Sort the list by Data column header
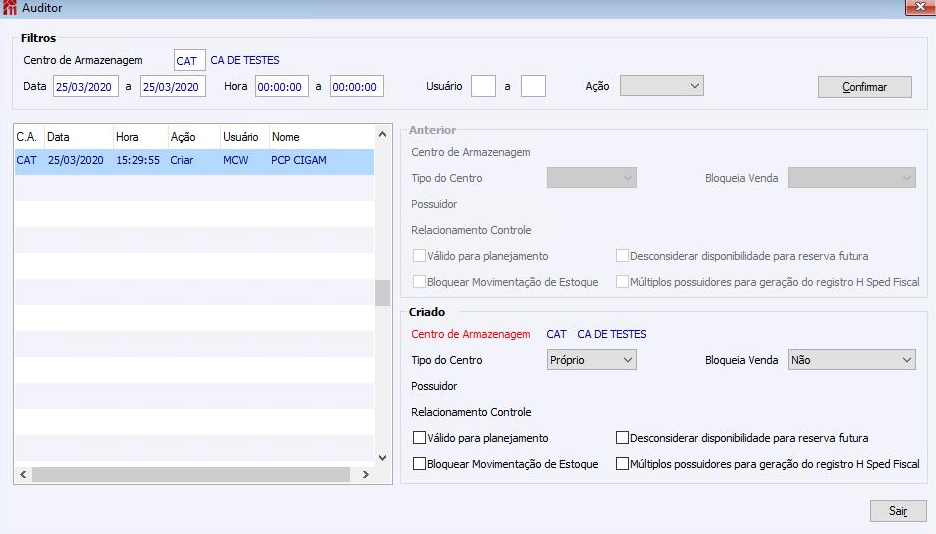The width and height of the screenshot is (936, 534). click(x=79, y=137)
